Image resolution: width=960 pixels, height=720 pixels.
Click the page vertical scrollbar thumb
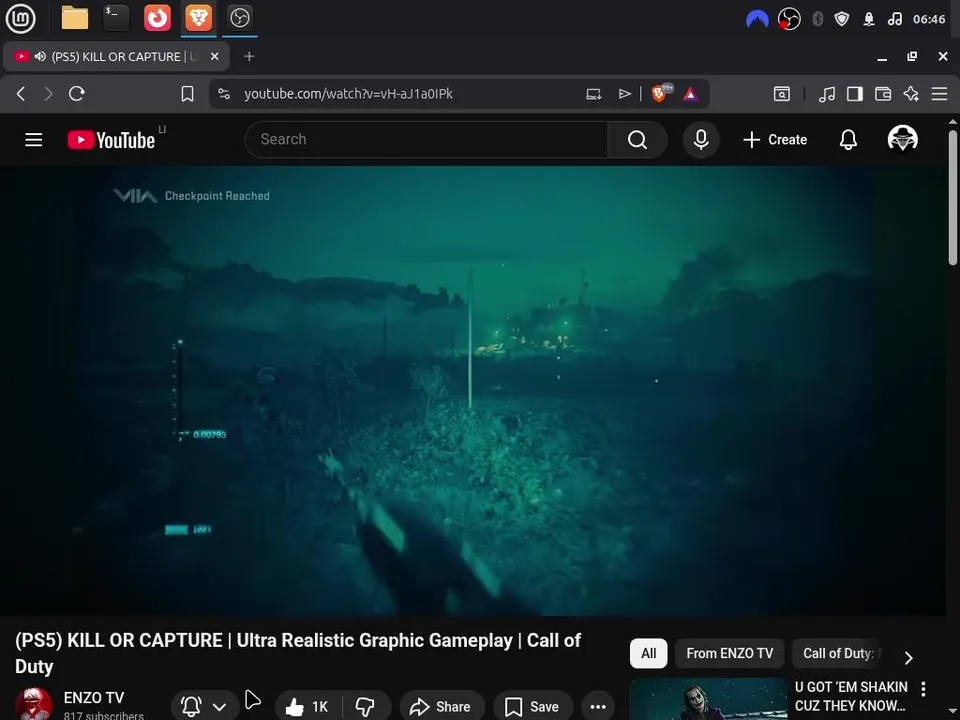point(953,197)
